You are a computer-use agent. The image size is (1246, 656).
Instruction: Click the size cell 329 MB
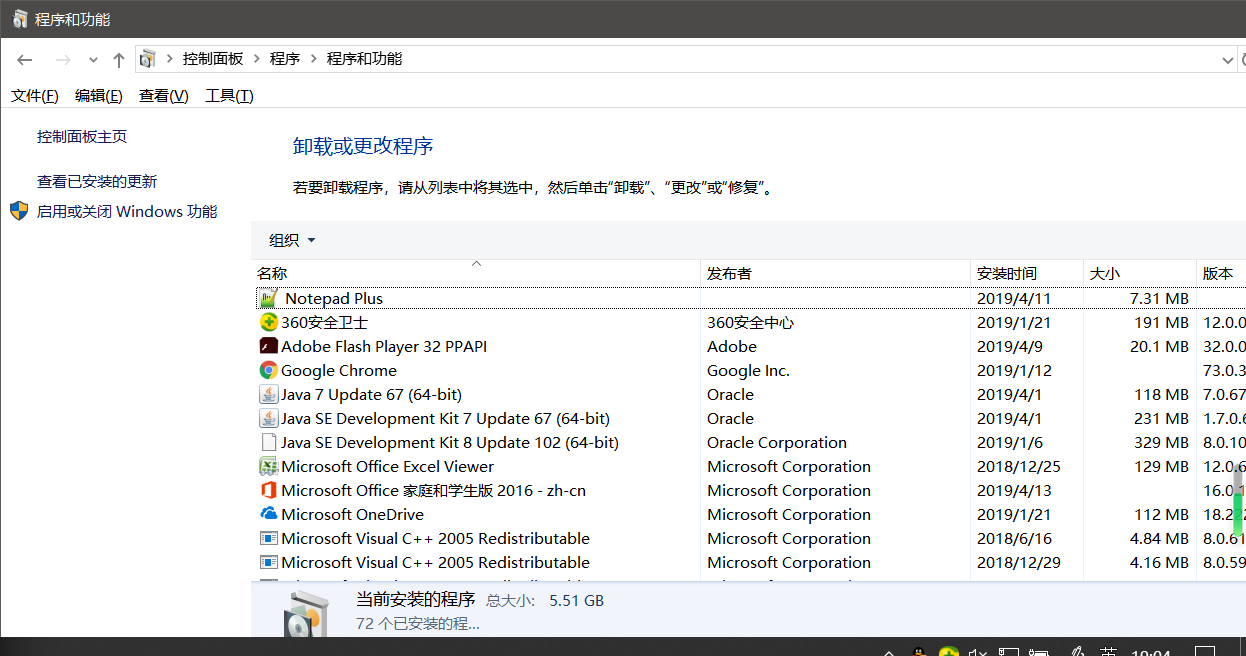(x=1161, y=442)
